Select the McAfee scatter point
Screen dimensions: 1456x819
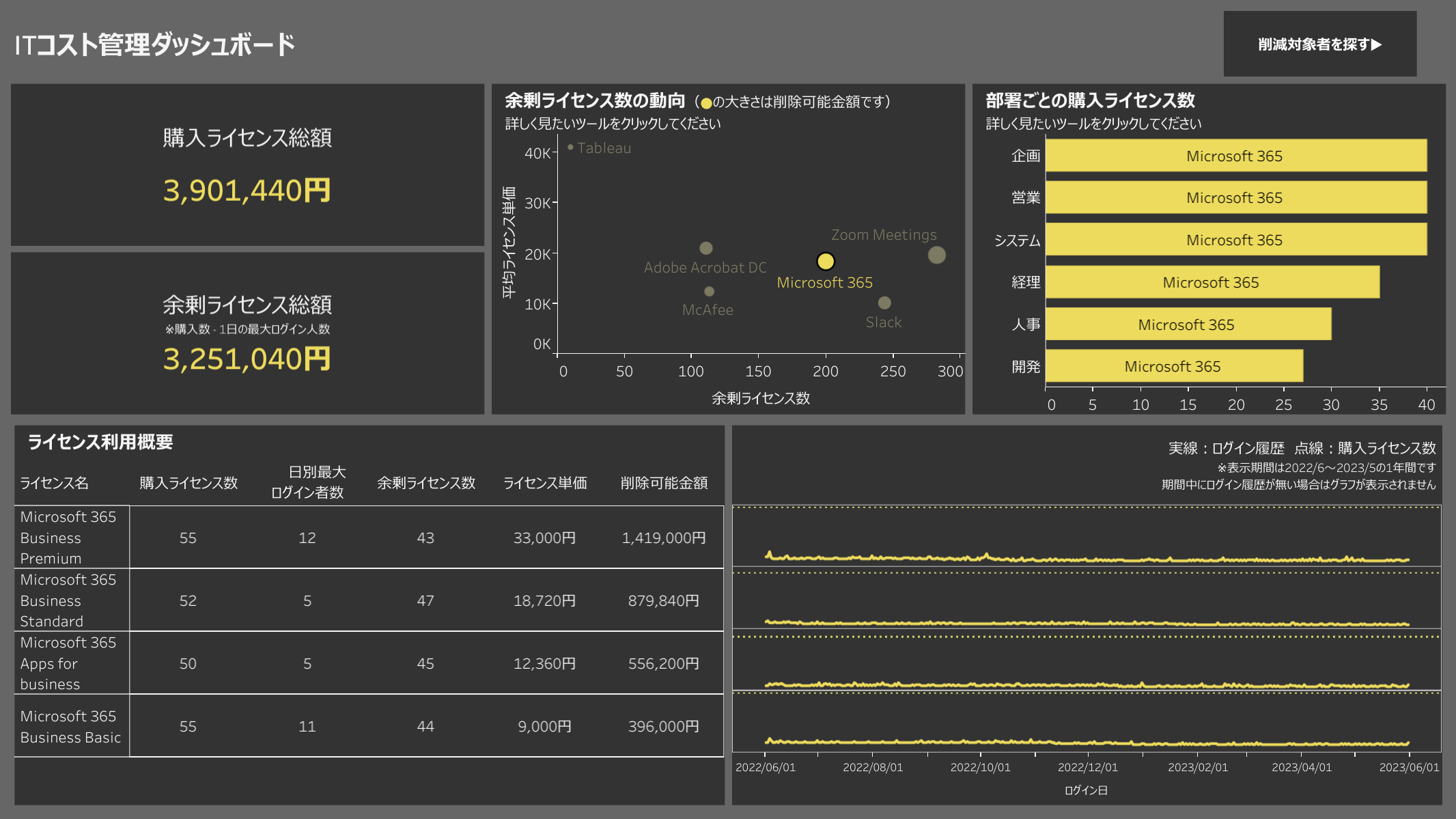coord(709,292)
